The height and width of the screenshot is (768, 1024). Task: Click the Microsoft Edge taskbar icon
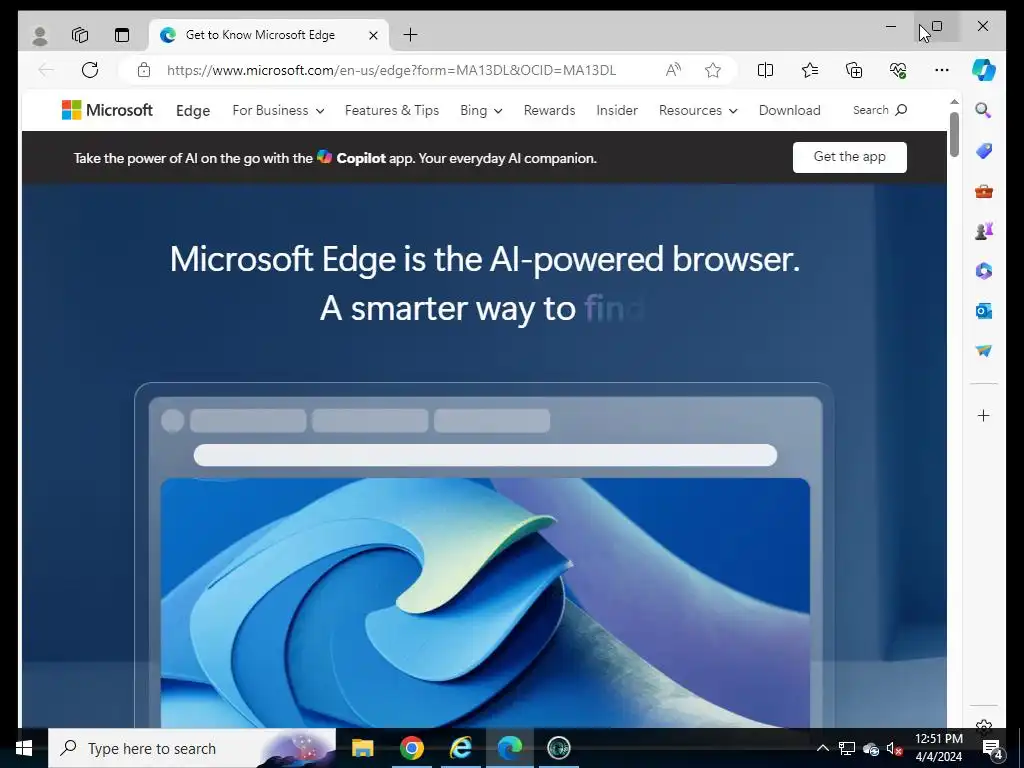coord(509,748)
